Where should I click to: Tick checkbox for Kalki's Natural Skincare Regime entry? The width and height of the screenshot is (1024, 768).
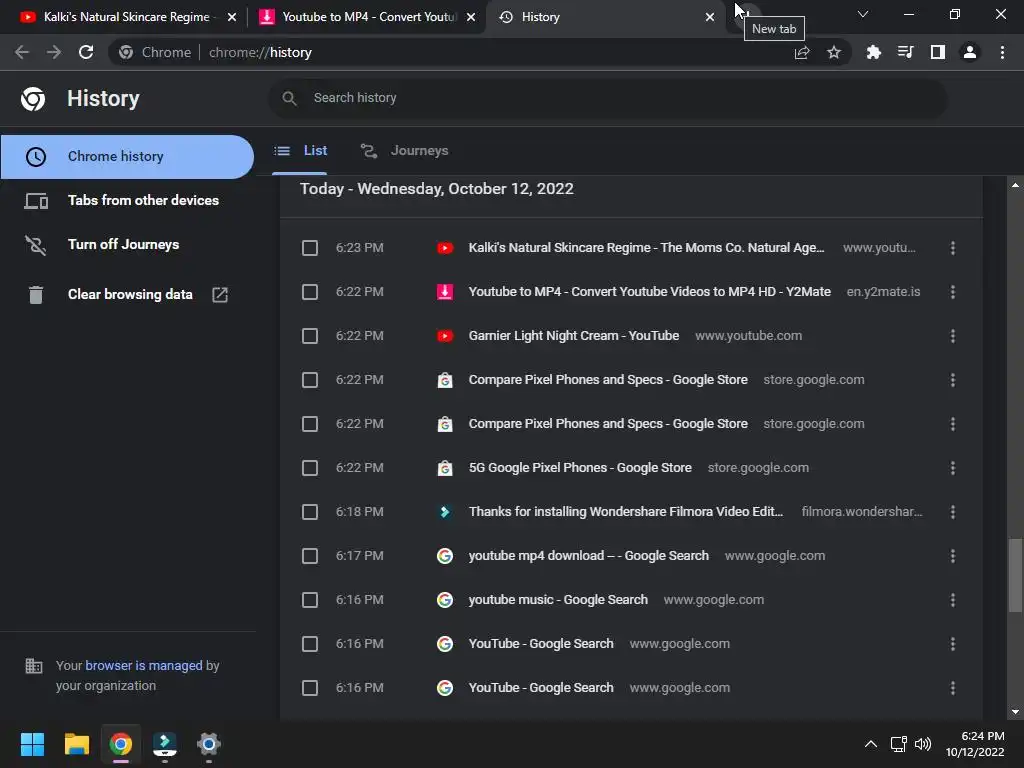(x=310, y=248)
